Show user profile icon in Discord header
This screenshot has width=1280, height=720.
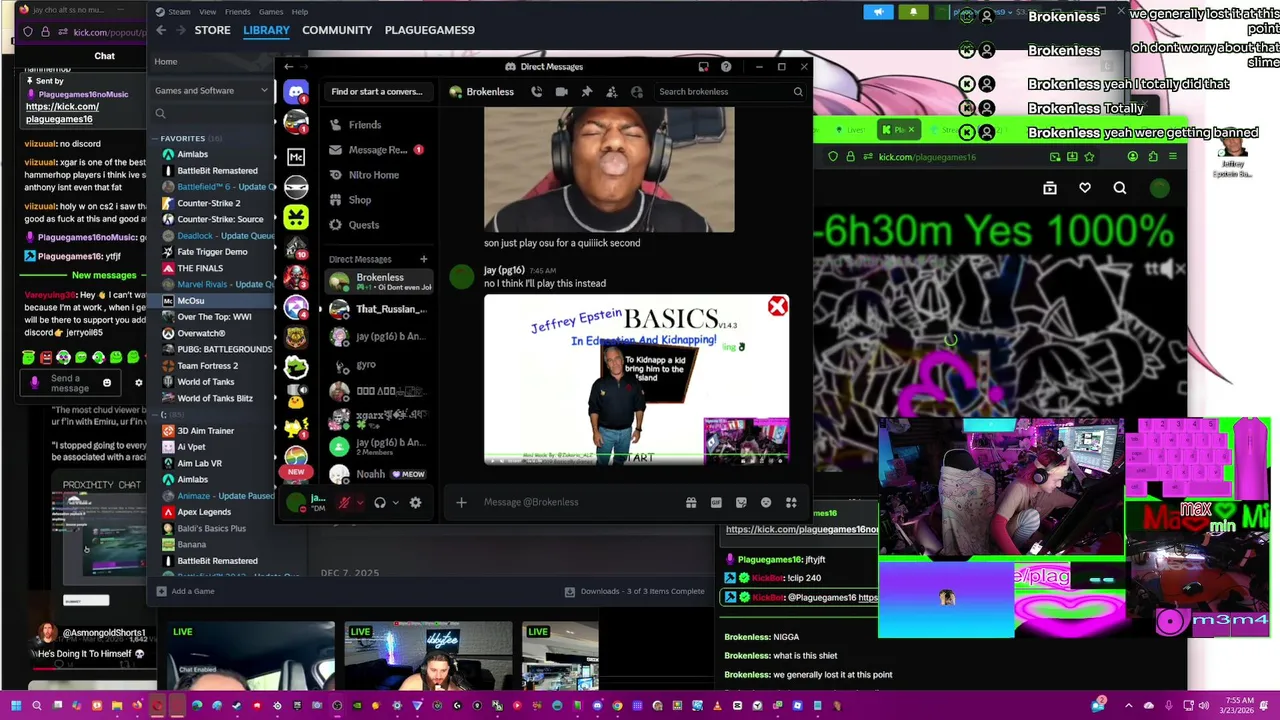637,92
